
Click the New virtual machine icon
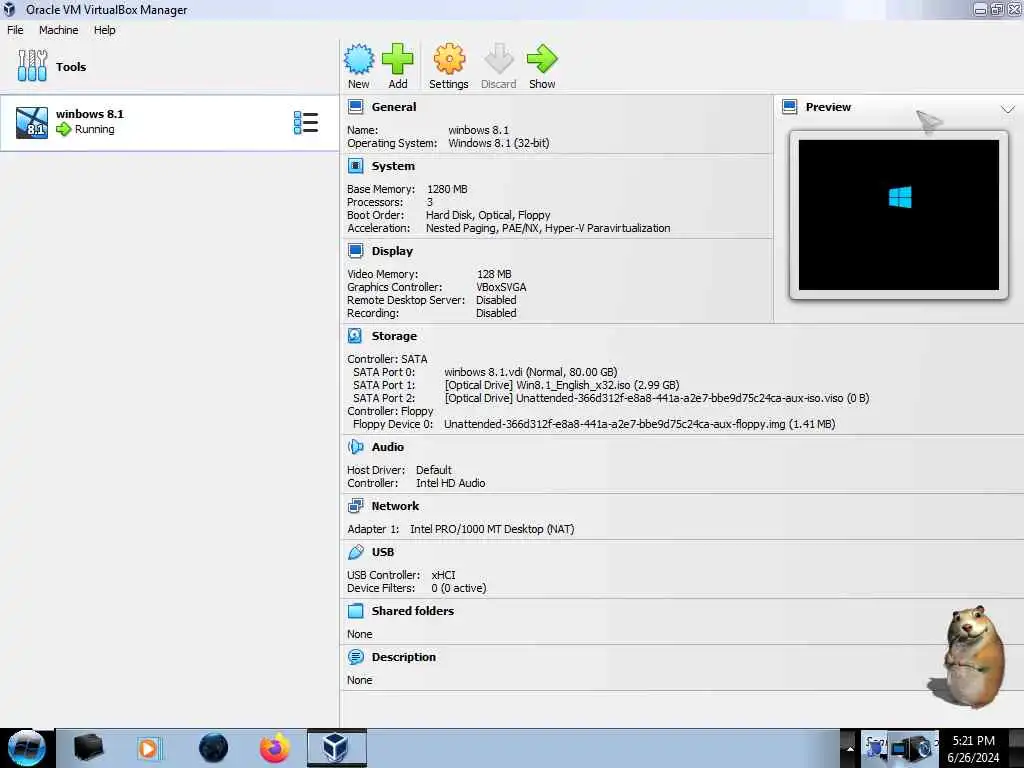pyautogui.click(x=359, y=59)
